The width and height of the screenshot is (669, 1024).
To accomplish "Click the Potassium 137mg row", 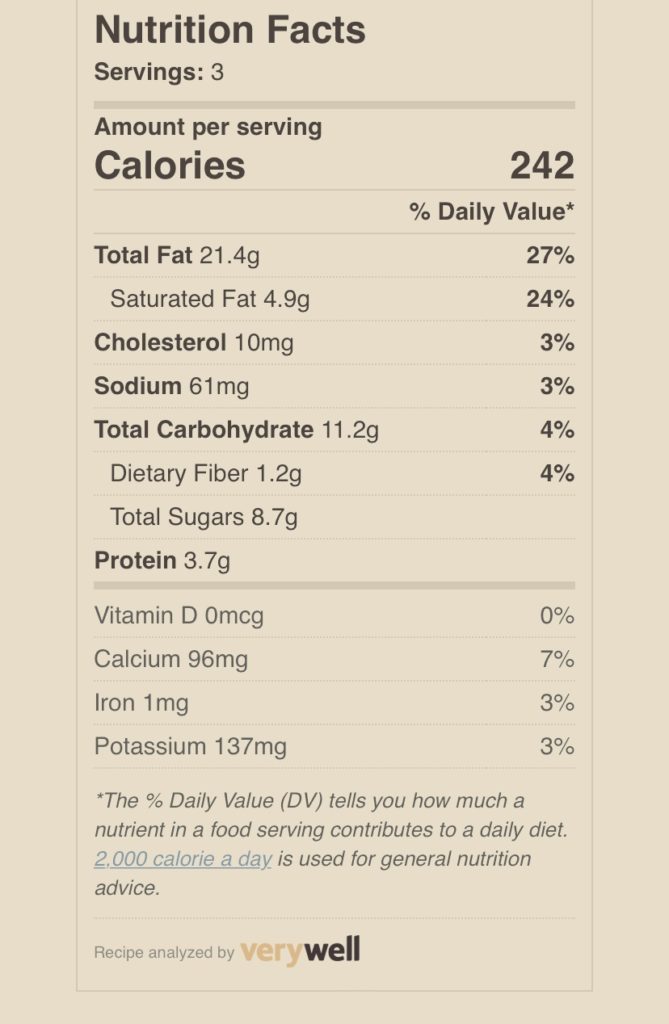I will pos(334,746).
